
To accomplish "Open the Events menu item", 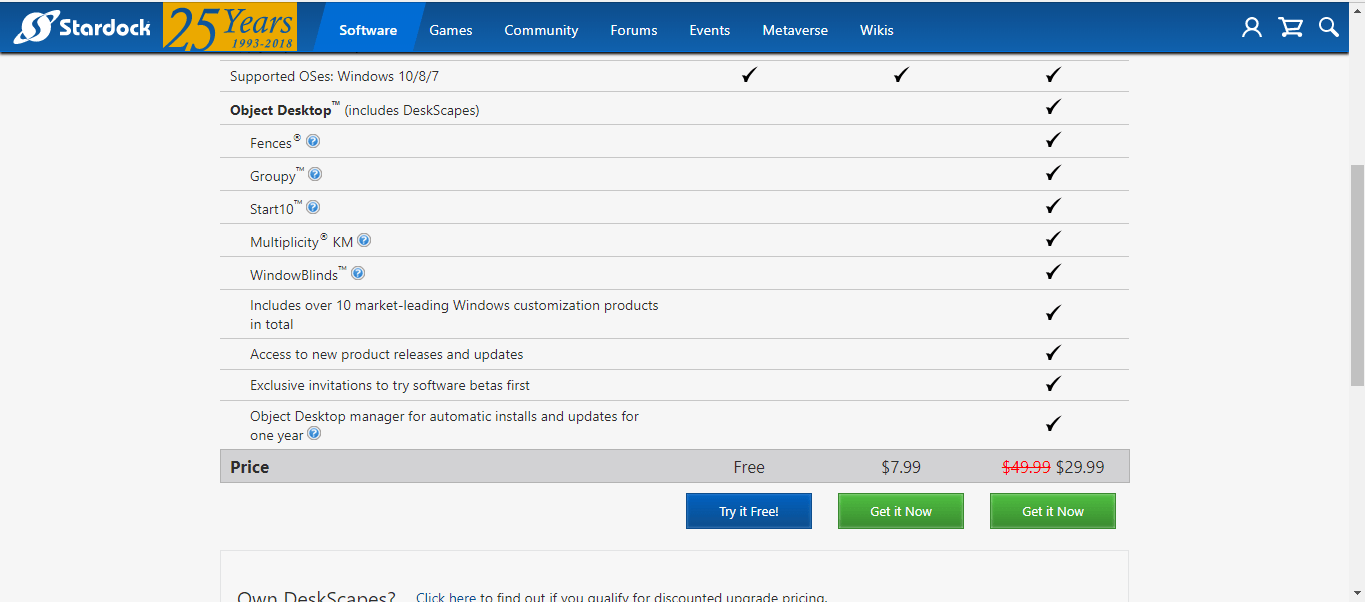I will coord(710,30).
